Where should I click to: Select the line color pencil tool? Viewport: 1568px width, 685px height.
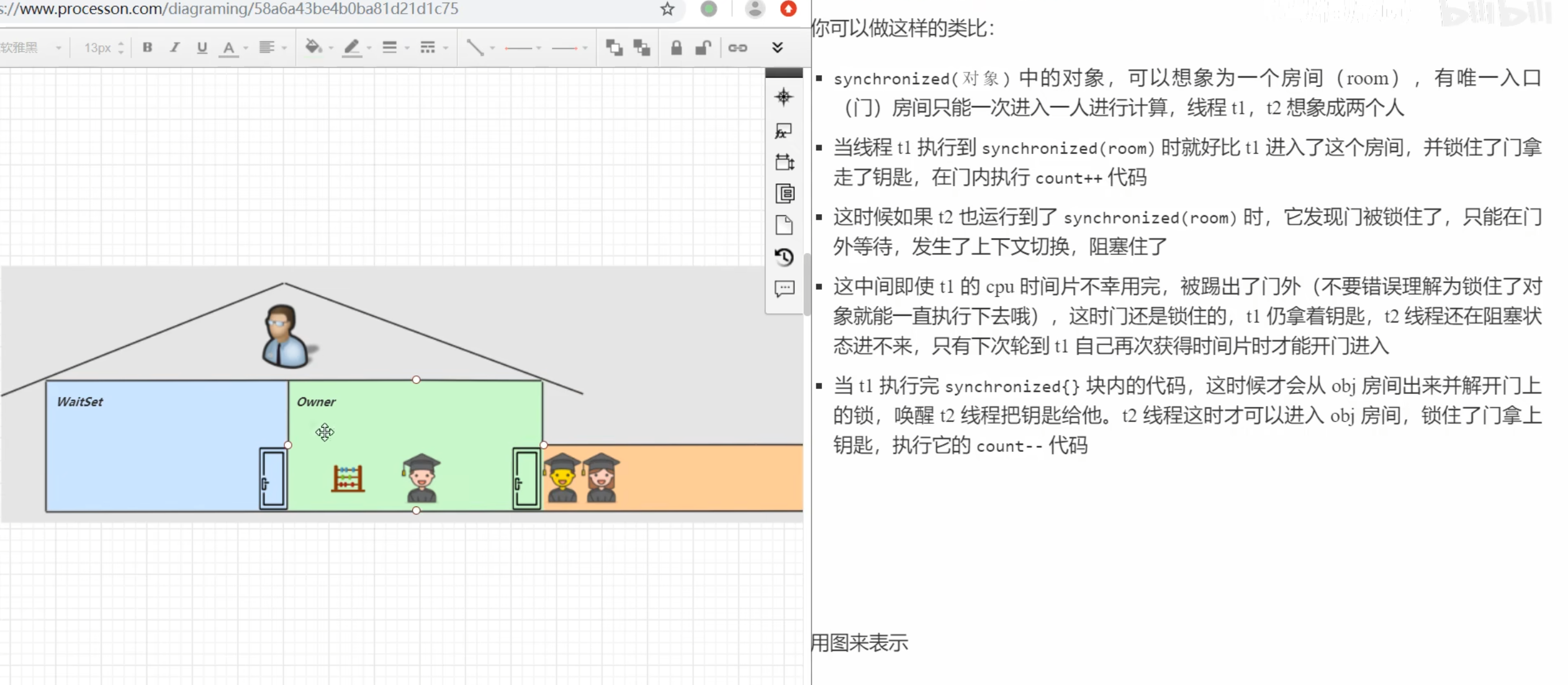tap(351, 47)
